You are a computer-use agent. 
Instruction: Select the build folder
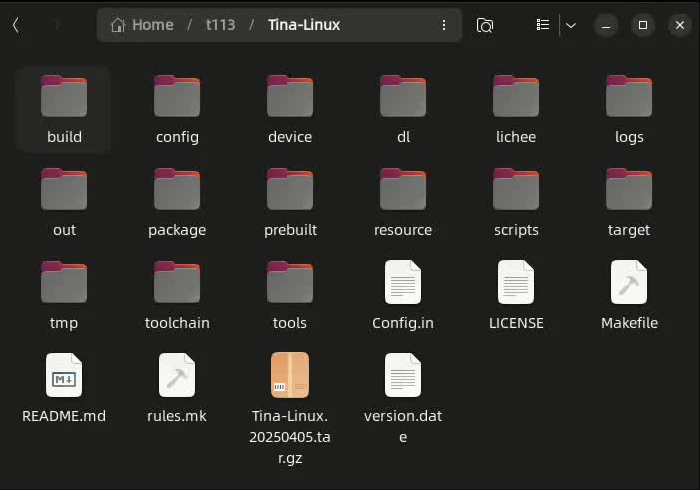(64, 97)
